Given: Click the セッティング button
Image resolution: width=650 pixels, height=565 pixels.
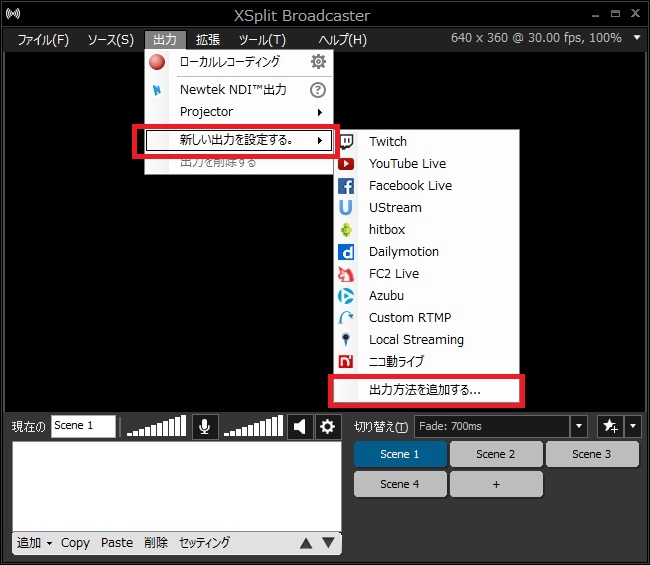Looking at the screenshot, I should [204, 543].
